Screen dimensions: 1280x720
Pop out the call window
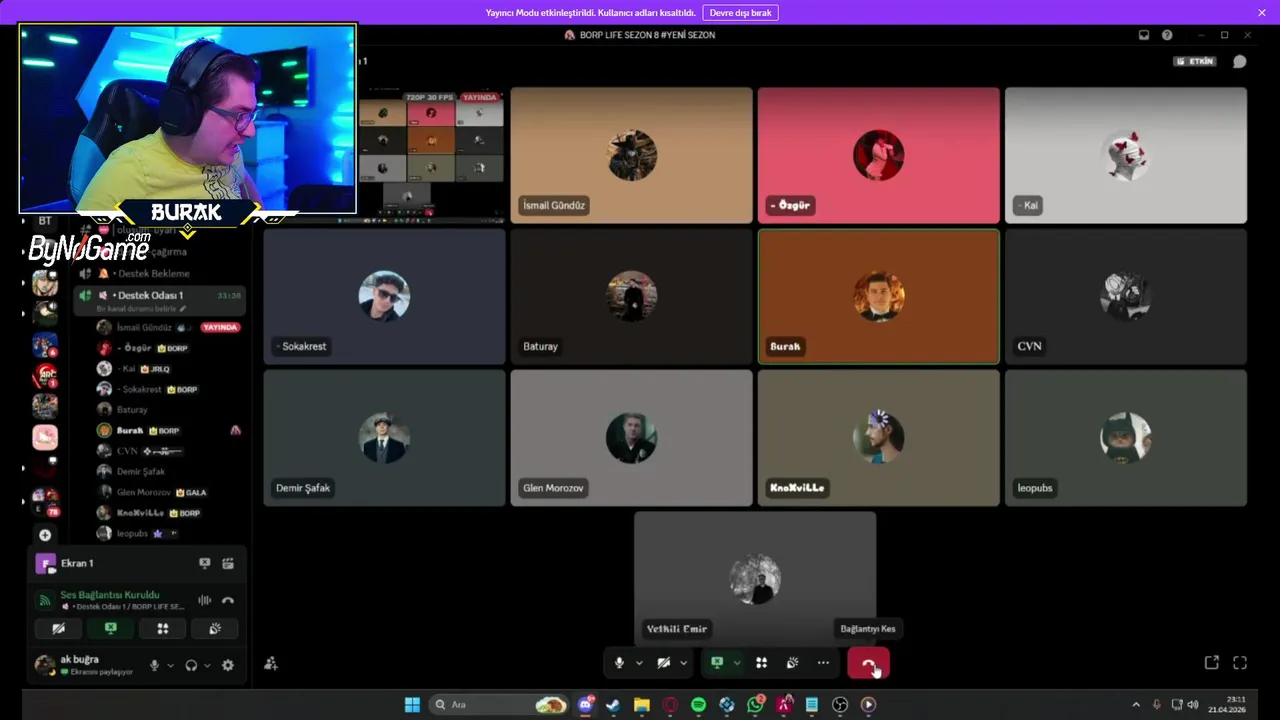1211,662
